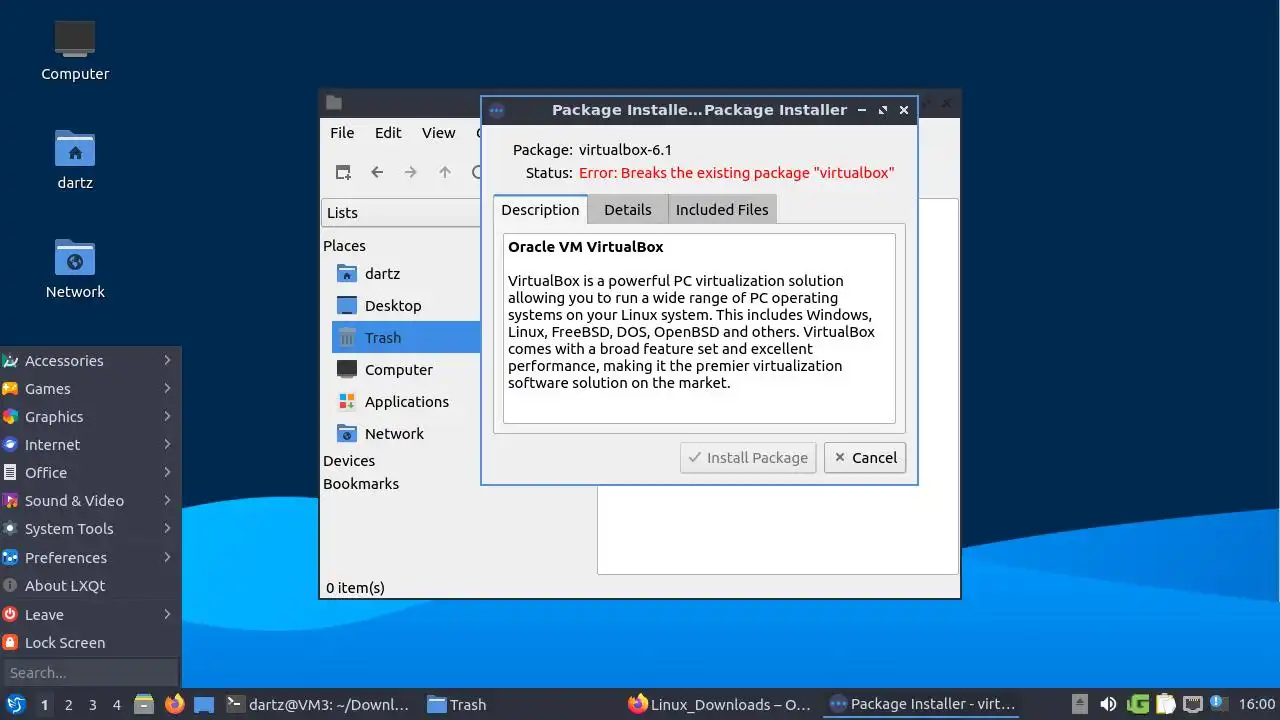Click the Bookmarks heading in sidebar
Viewport: 1280px width, 720px height.
pos(361,483)
